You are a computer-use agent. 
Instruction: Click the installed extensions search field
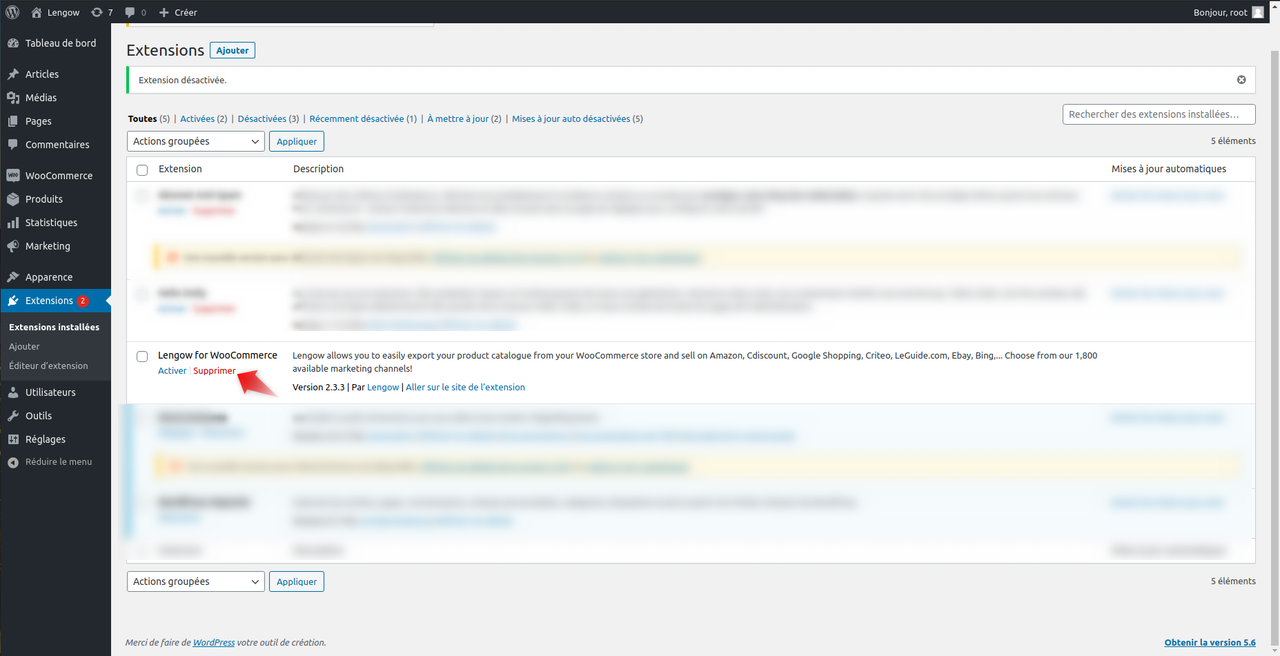point(1158,115)
